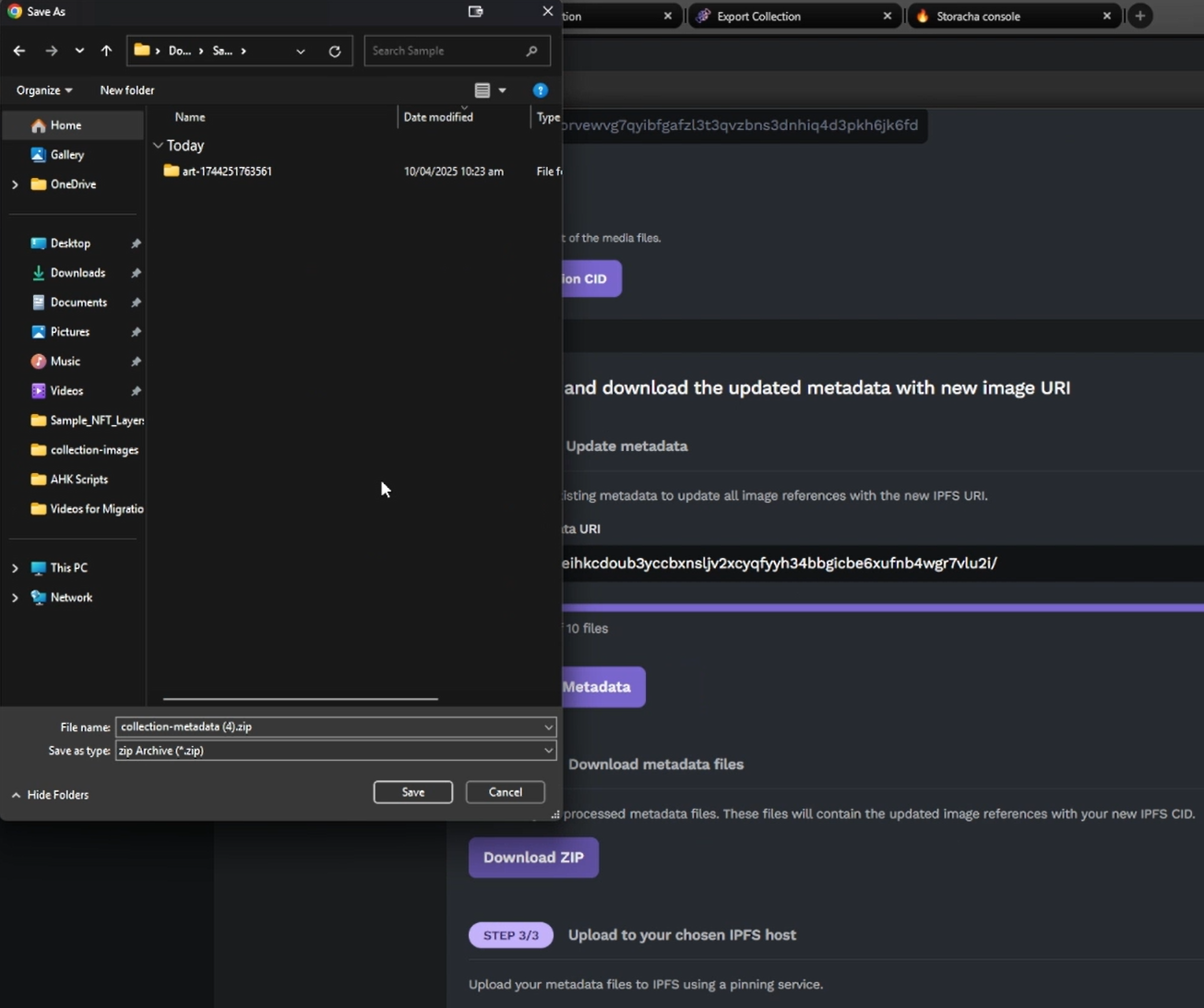Click the search magnifier icon
Screen dimensions: 1204x1008
(531, 51)
